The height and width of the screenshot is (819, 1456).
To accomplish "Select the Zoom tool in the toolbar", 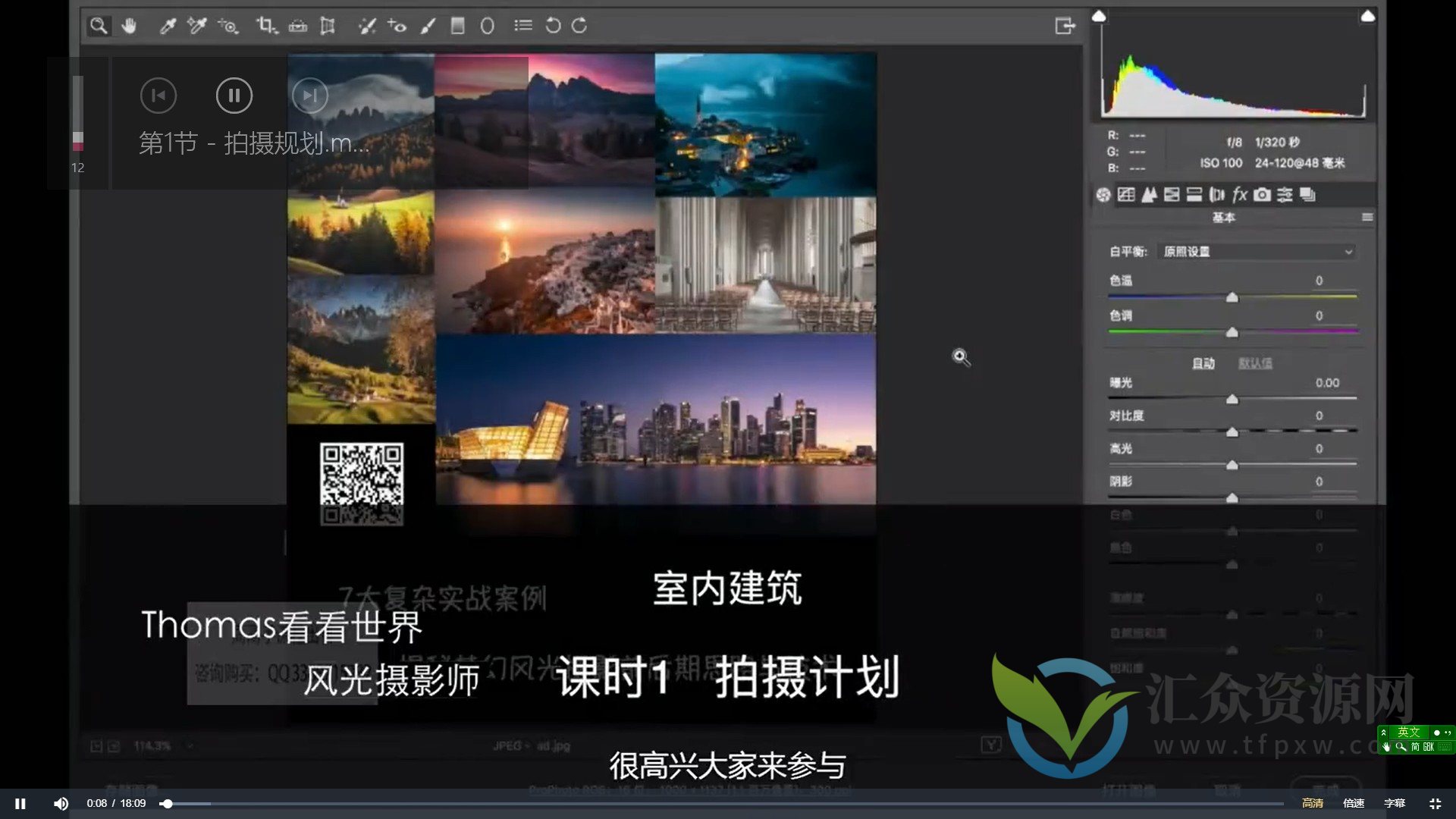I will (x=99, y=26).
